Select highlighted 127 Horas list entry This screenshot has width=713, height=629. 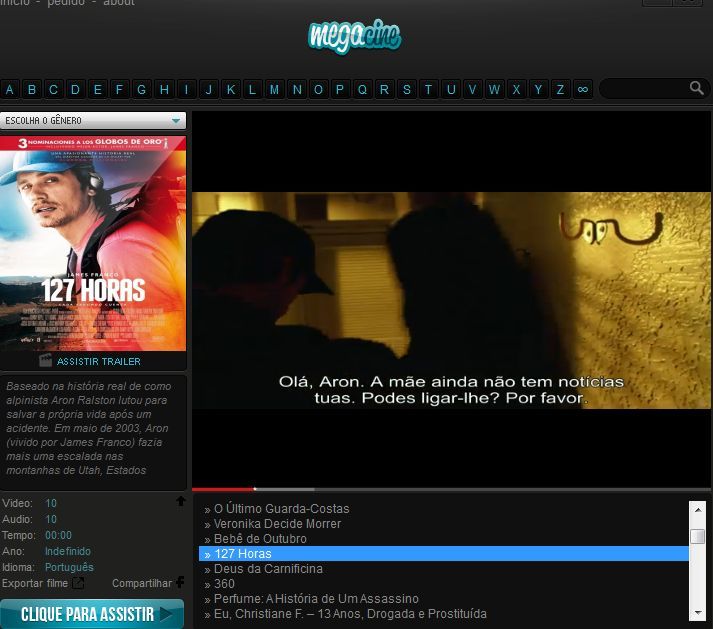coord(444,554)
